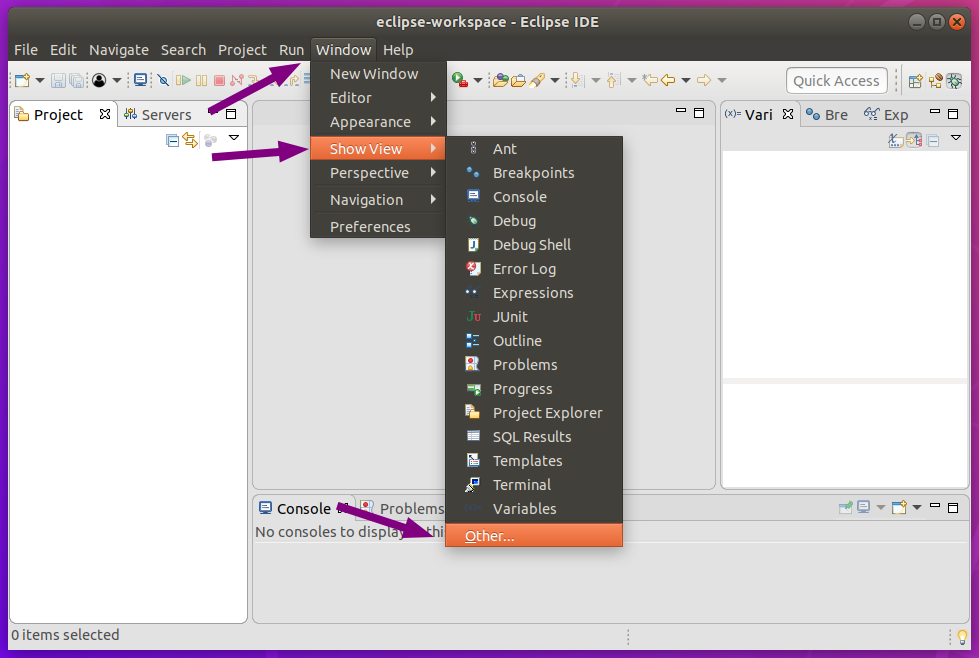The height and width of the screenshot is (658, 979).
Task: Close the Vari (Variables) tab
Action: 788,114
